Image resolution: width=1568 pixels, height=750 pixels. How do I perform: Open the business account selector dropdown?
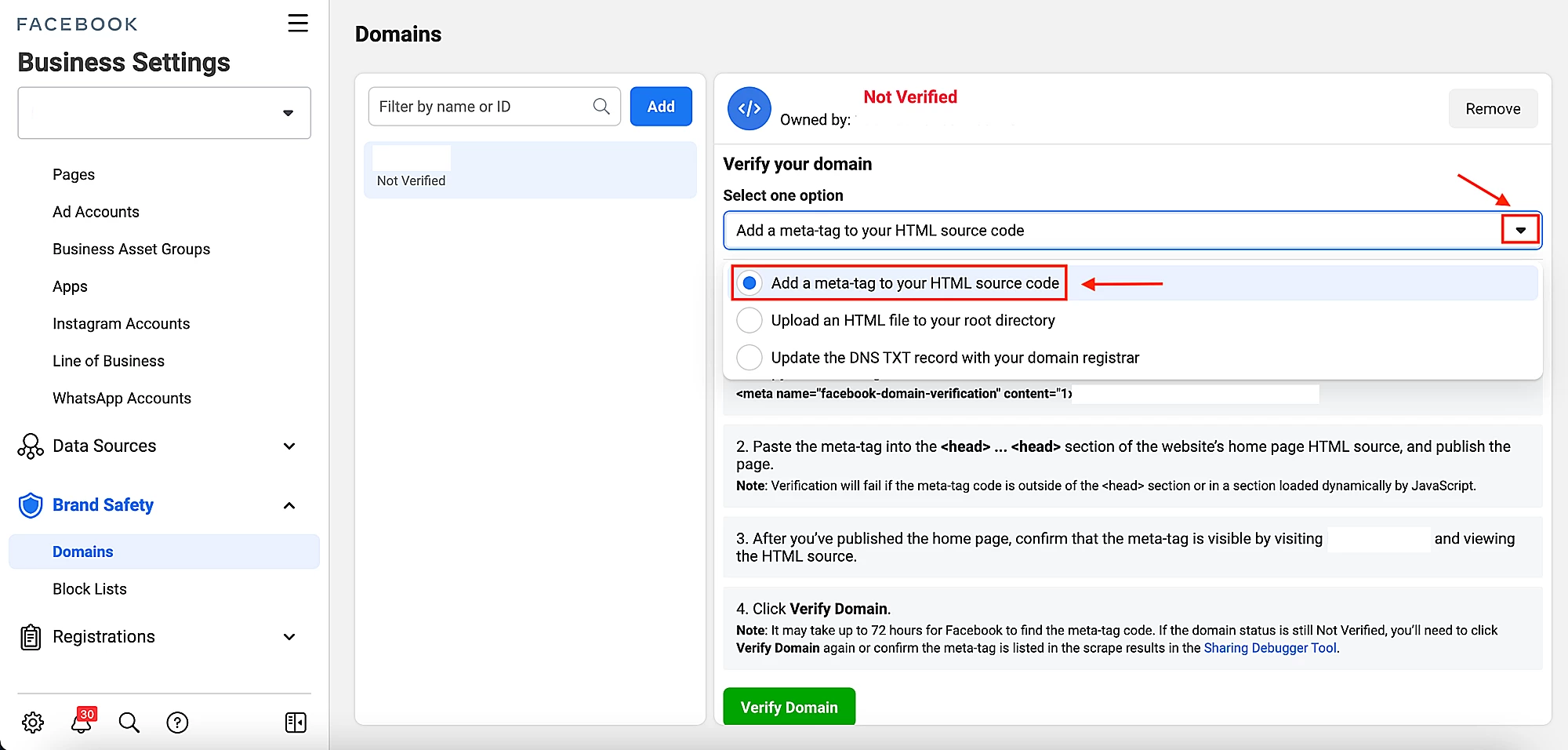(x=165, y=113)
